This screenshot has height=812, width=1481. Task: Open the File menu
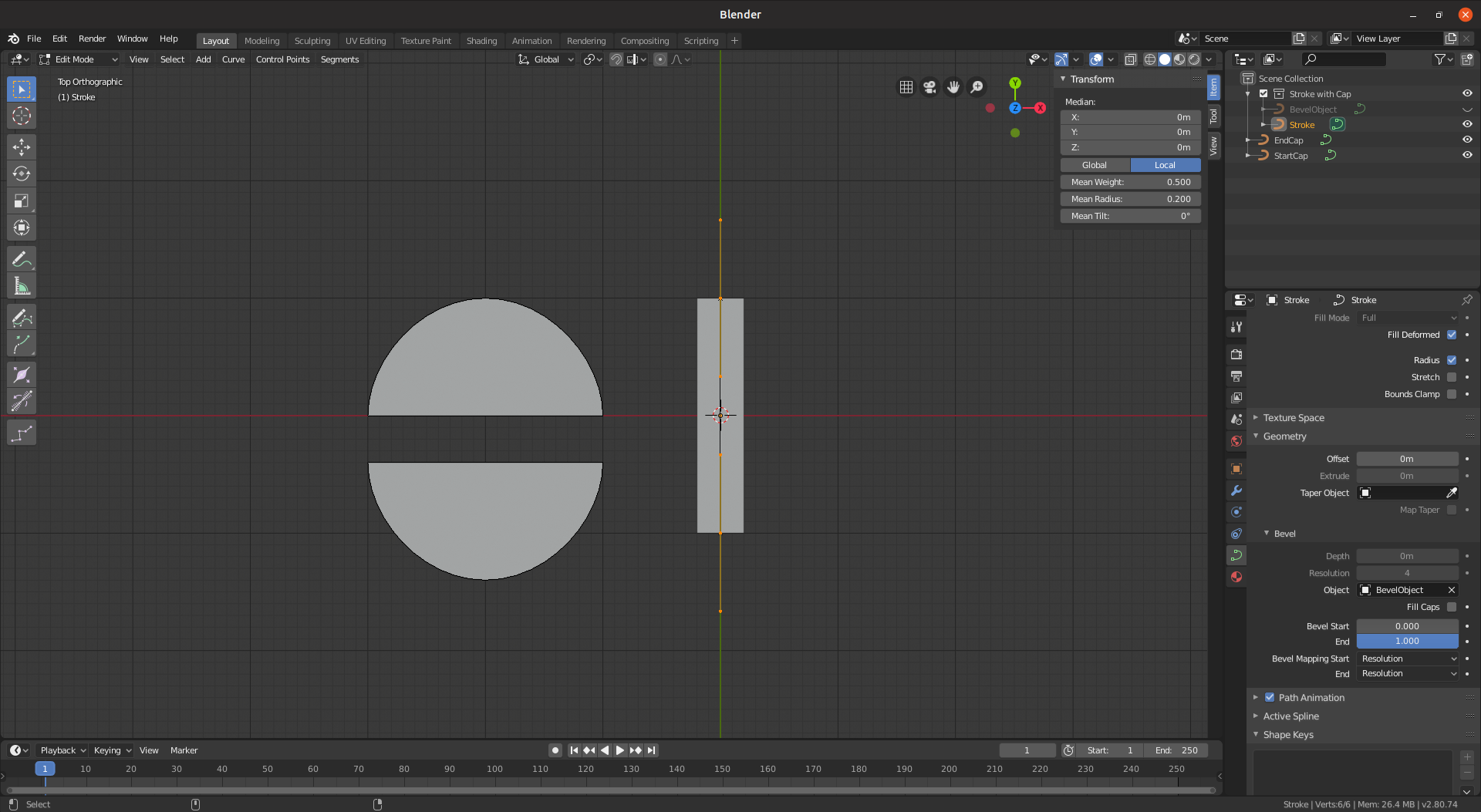[34, 39]
